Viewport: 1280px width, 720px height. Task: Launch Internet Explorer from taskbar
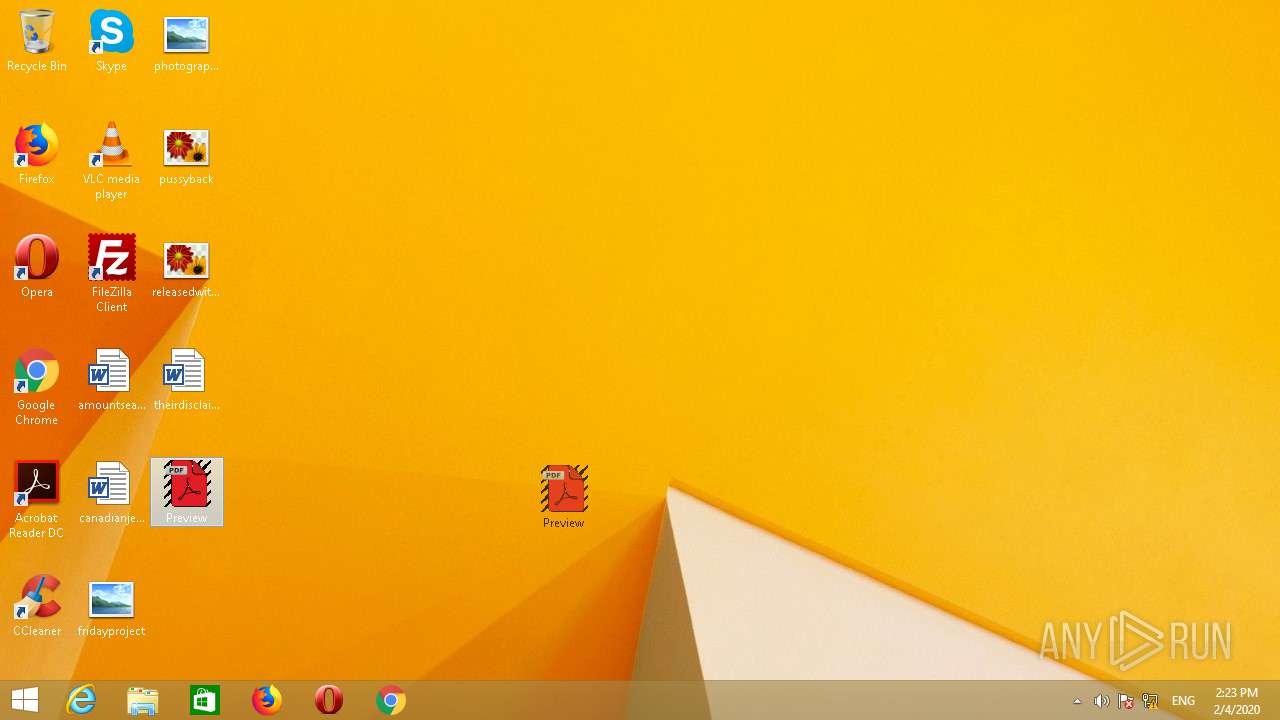point(81,700)
